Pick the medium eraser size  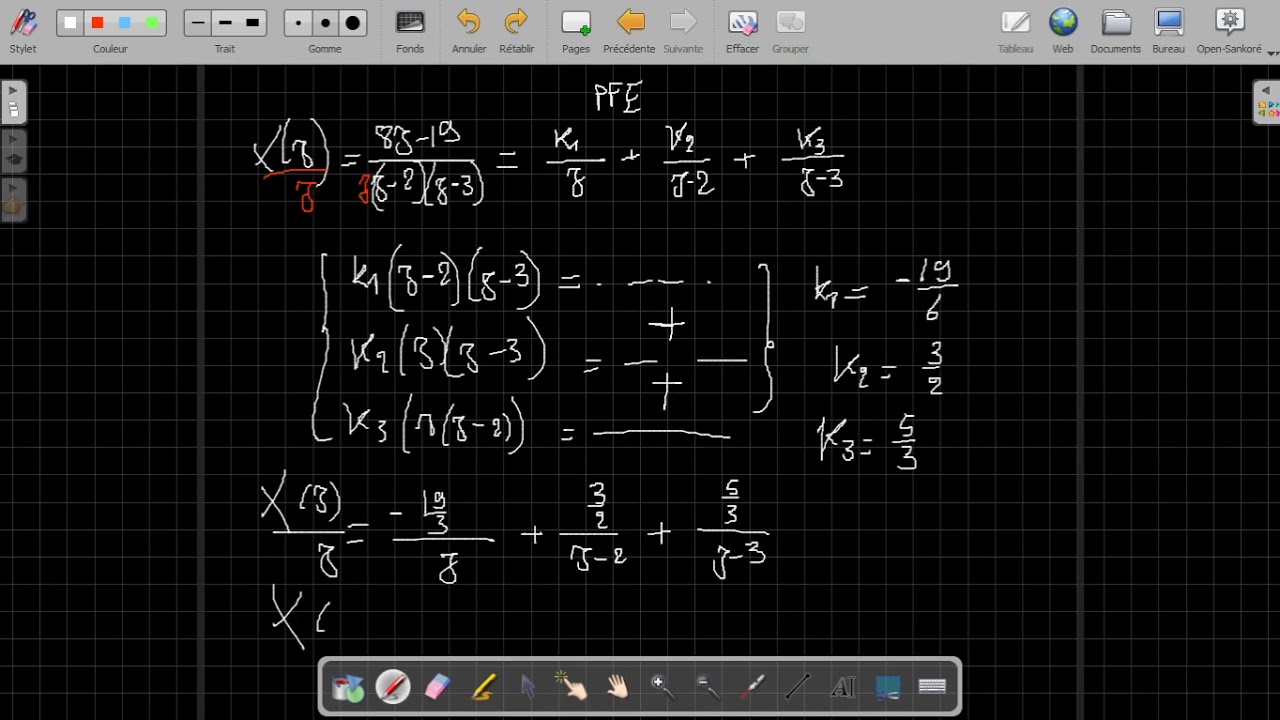(x=325, y=23)
